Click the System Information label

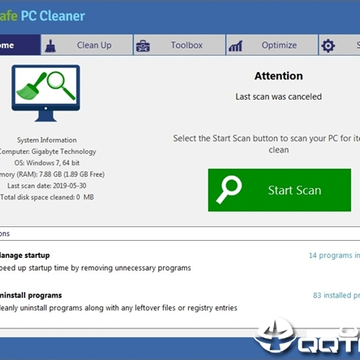point(47,140)
